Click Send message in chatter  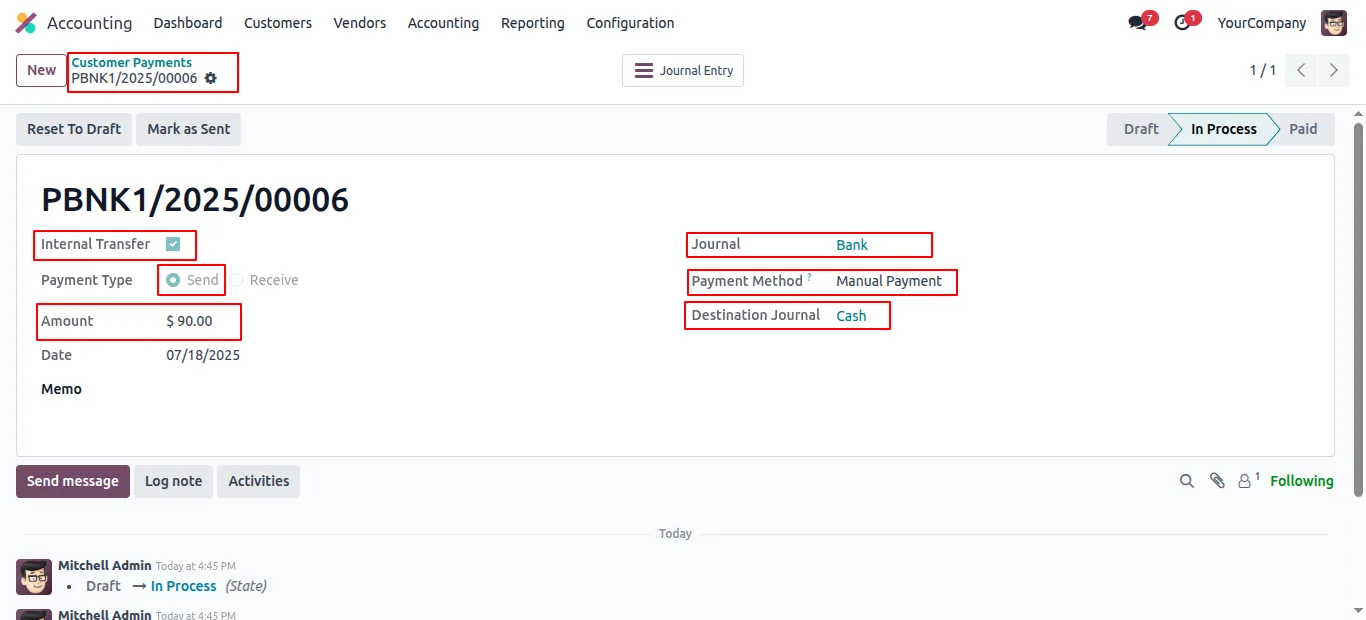click(x=73, y=481)
